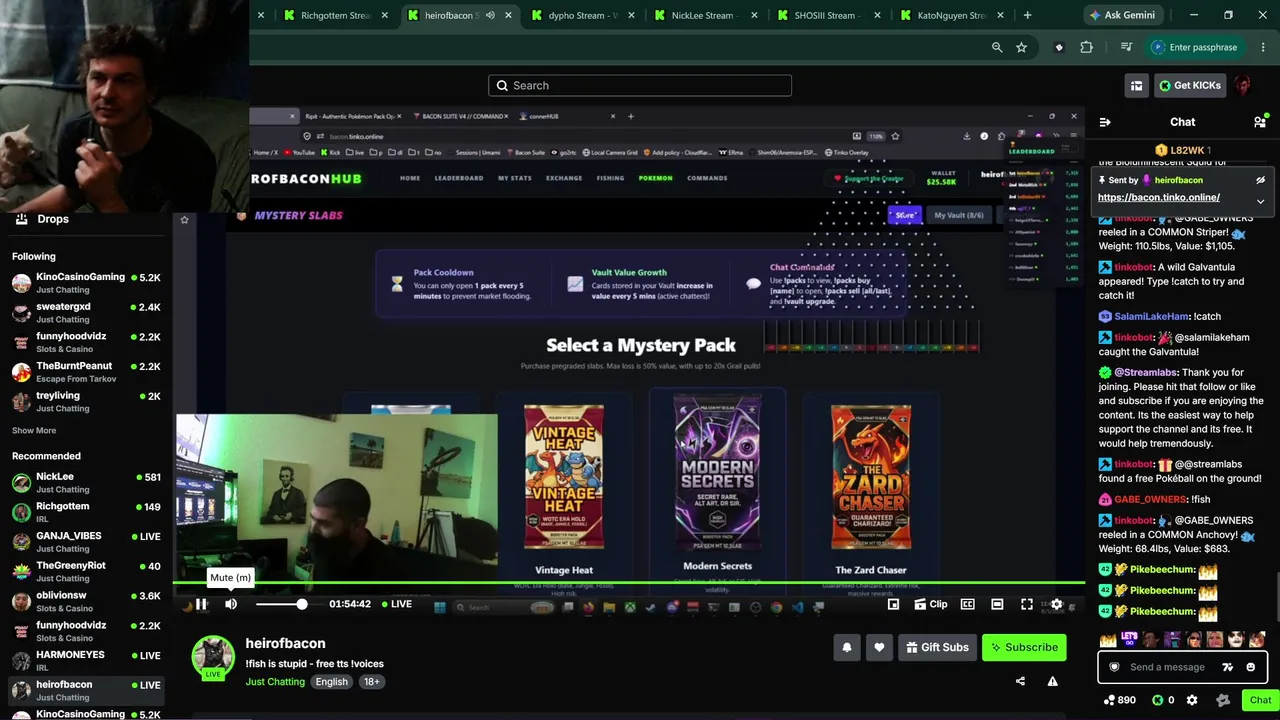Mute the stream with the speaker icon
This screenshot has height=720, width=1280.
click(x=231, y=604)
